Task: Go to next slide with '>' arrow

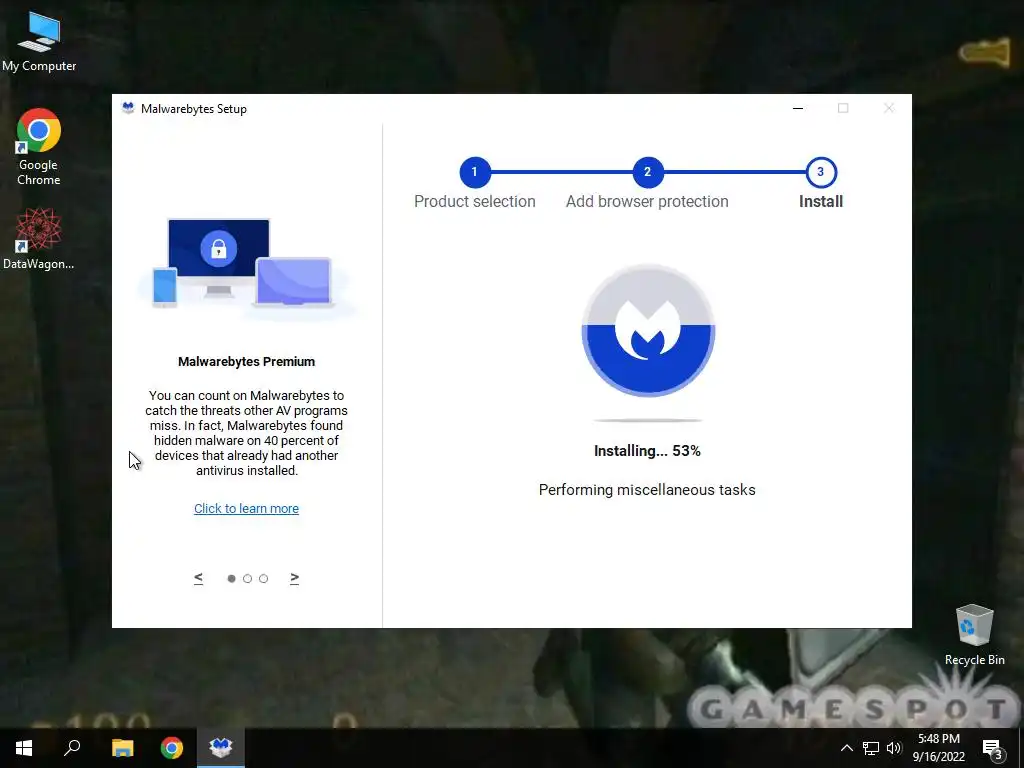Action: click(295, 578)
